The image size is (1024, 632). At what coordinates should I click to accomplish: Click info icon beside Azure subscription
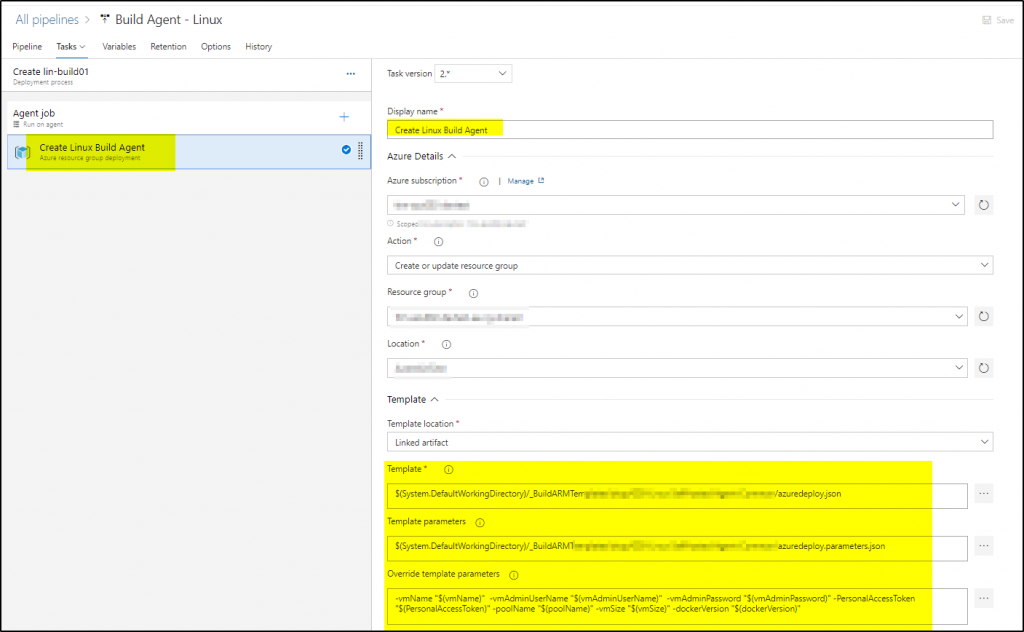(x=486, y=181)
